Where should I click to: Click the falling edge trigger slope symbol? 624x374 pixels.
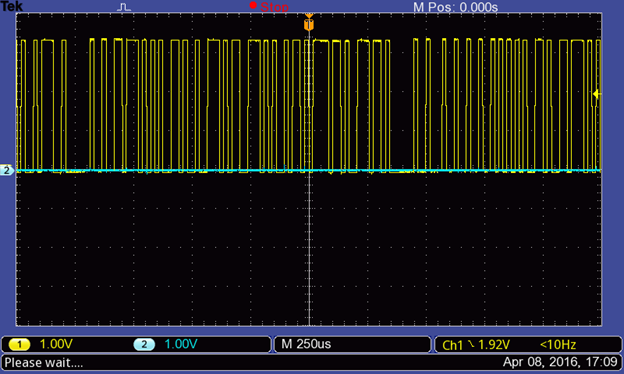(471, 344)
